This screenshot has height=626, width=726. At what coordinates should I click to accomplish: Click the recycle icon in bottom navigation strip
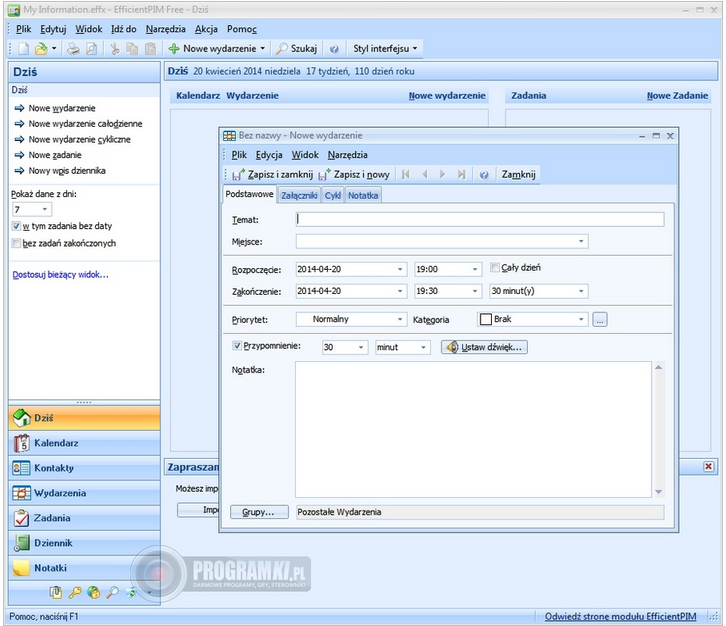point(131,592)
